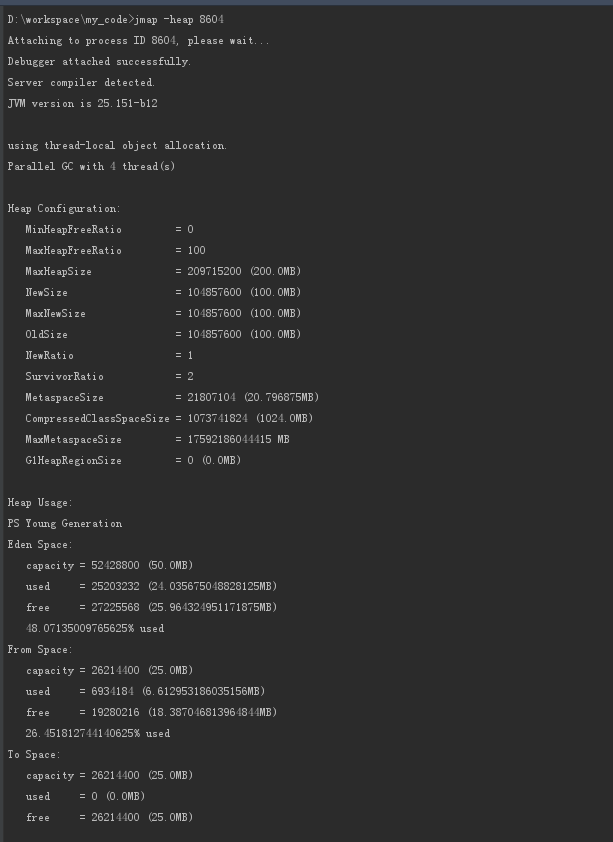Click From Space used 6934184 value
The height and width of the screenshot is (842, 613).
click(x=112, y=692)
